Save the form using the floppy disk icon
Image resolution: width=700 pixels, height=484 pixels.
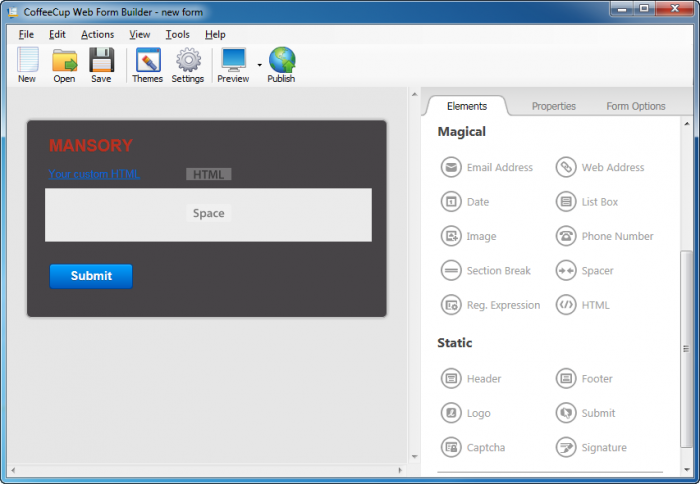pyautogui.click(x=101, y=65)
